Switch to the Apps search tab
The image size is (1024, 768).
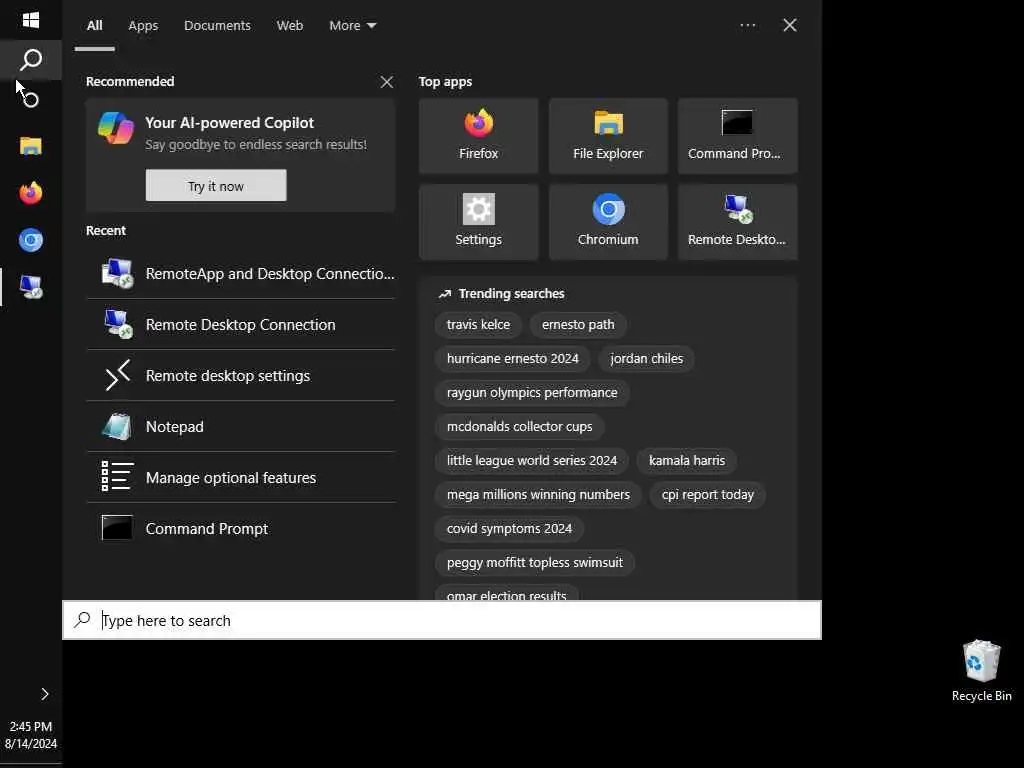(x=143, y=25)
